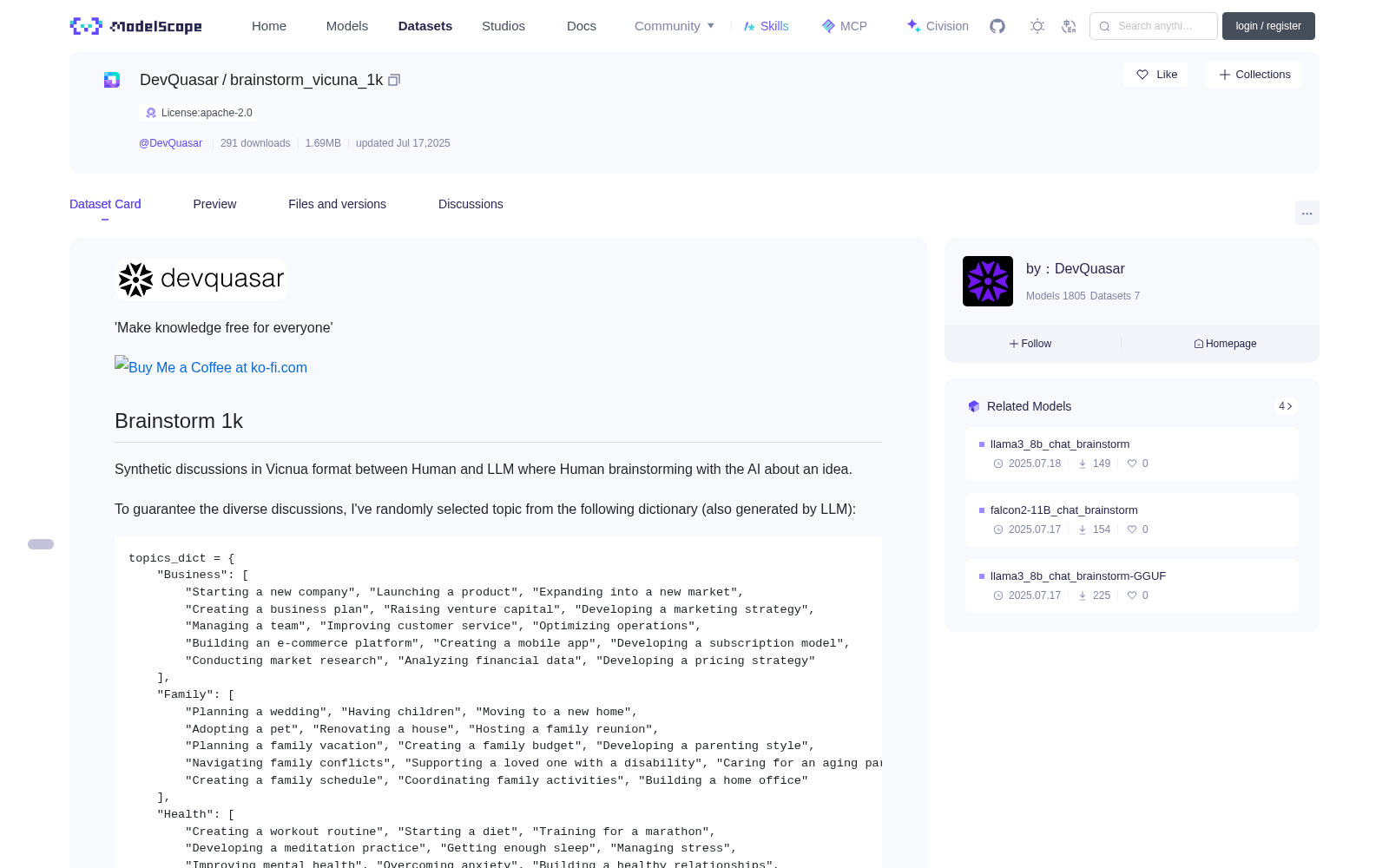Click the date 2025.07.18 on the llama3_8b_chat_brainstorm card
This screenshot has height=868, width=1389.
(x=1035, y=464)
